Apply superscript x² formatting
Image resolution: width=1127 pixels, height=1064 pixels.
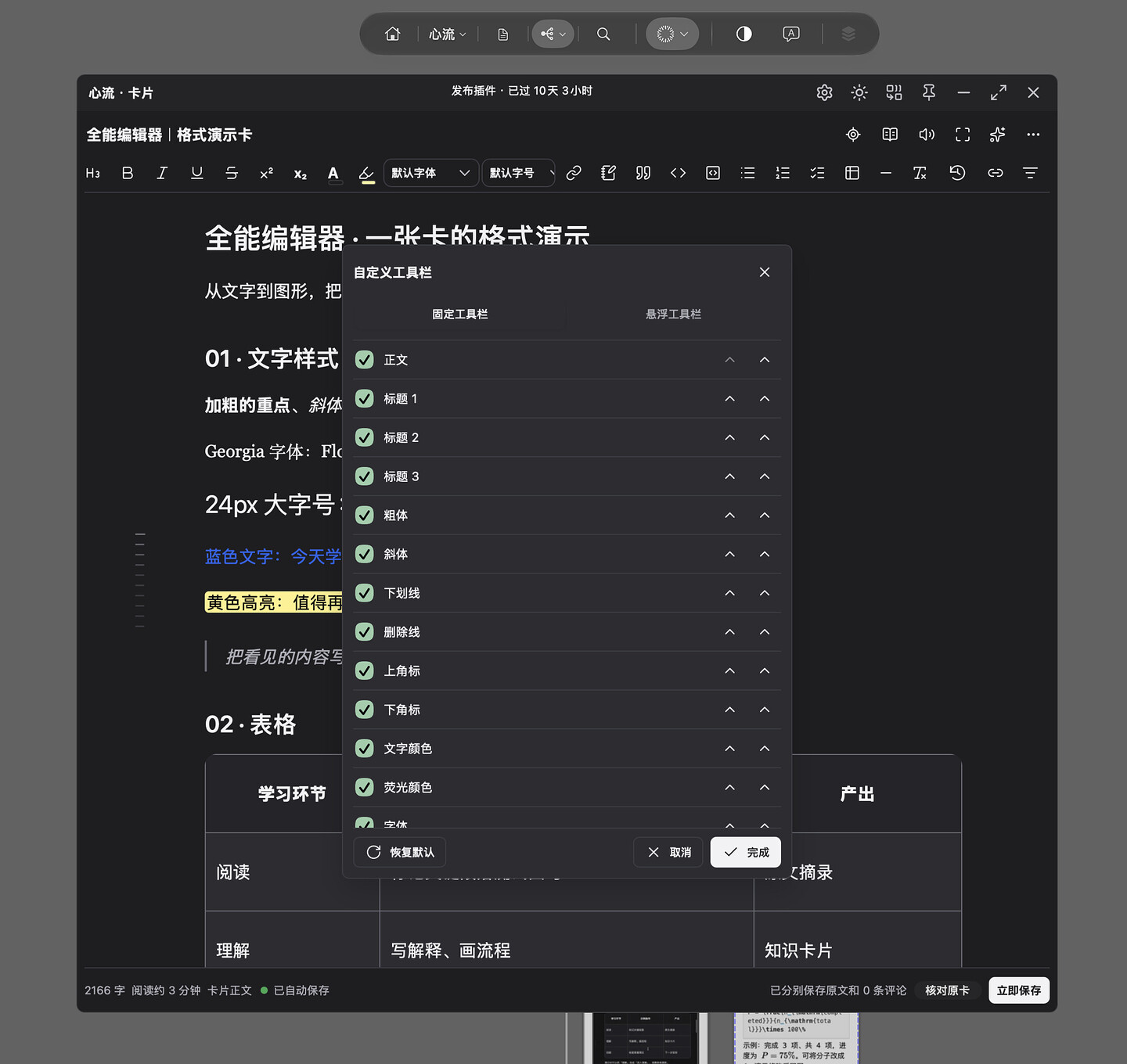click(266, 173)
